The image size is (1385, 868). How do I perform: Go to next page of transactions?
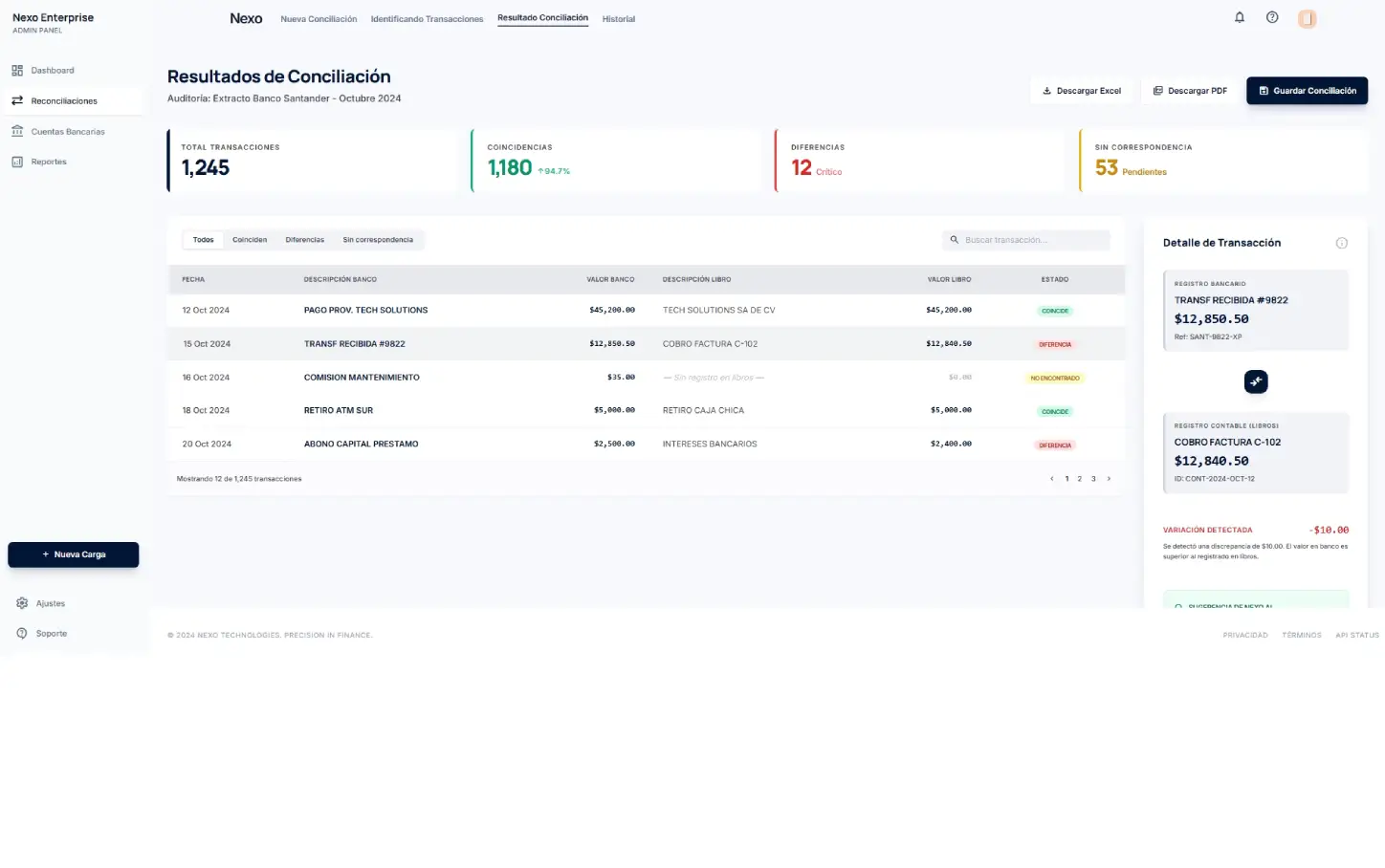(x=1109, y=479)
